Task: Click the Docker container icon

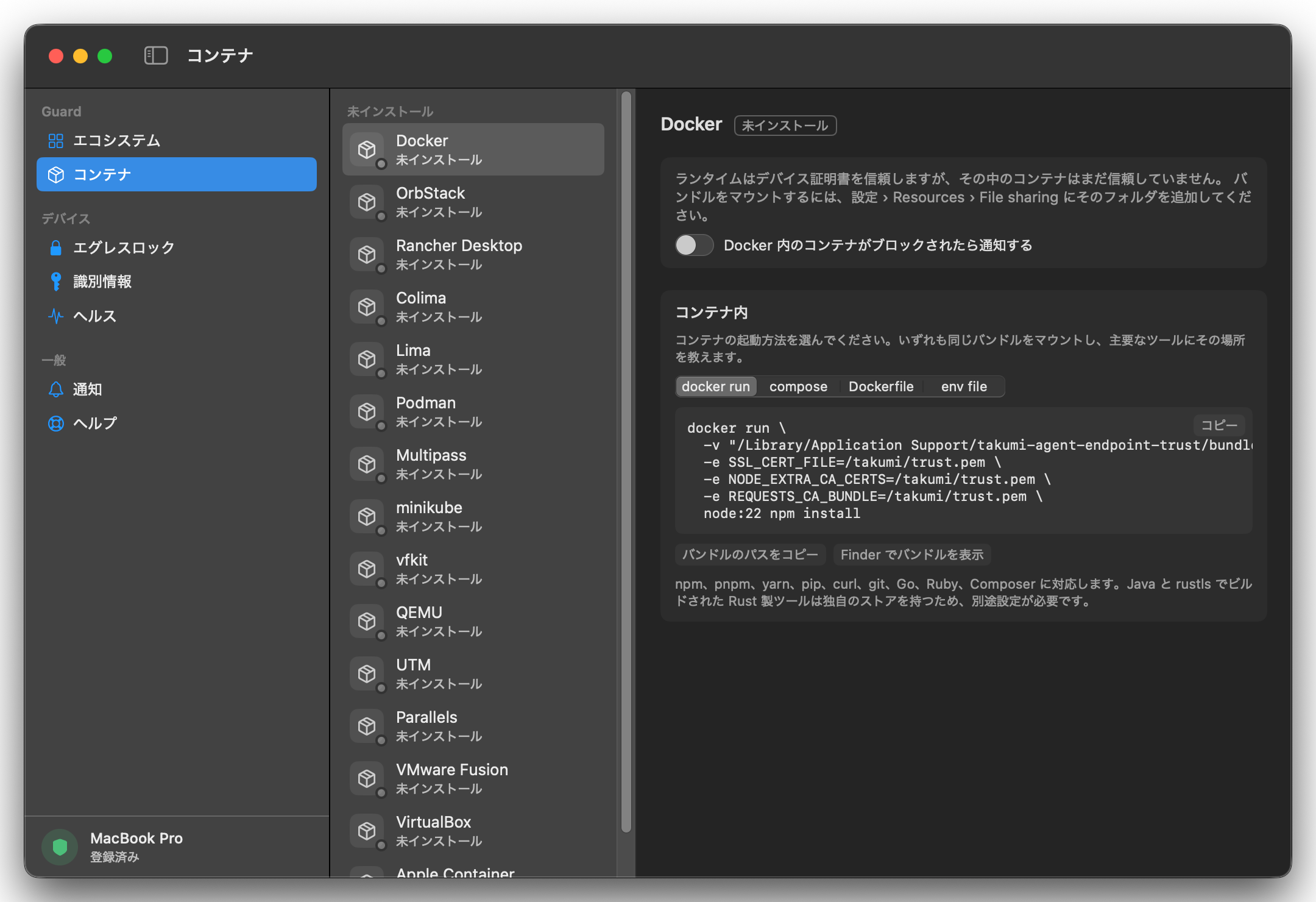Action: tap(367, 149)
